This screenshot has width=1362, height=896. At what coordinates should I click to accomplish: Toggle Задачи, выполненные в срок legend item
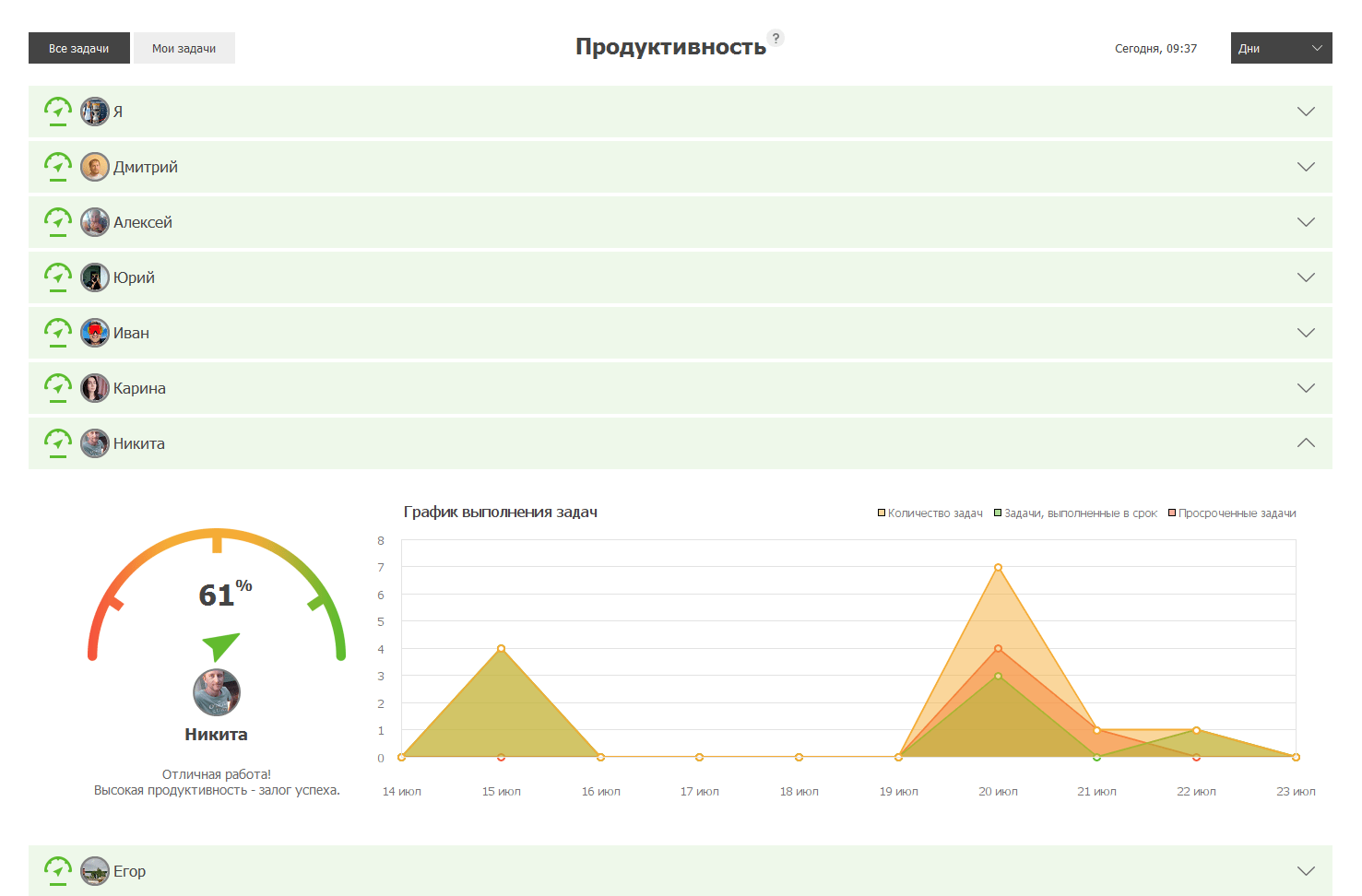[1074, 513]
